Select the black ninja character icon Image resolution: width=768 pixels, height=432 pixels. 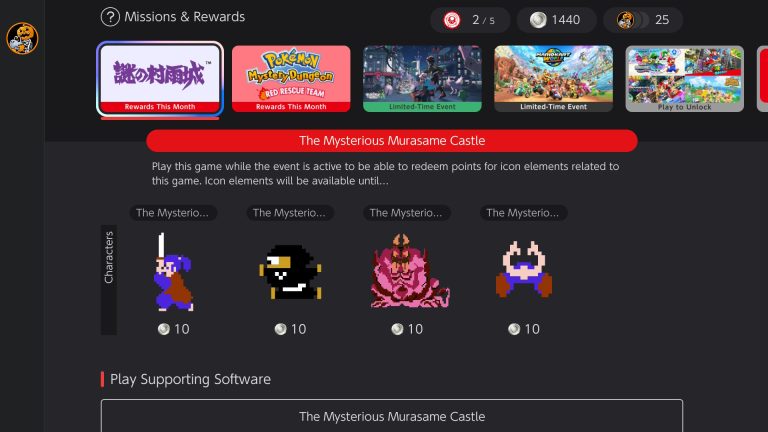(290, 272)
